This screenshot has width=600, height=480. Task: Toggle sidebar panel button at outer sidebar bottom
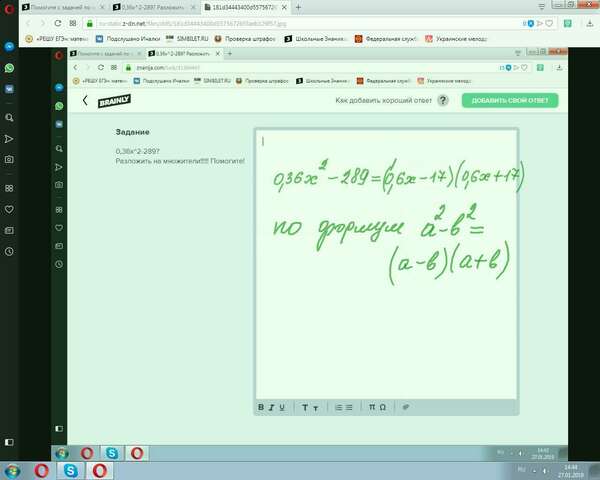(9, 442)
